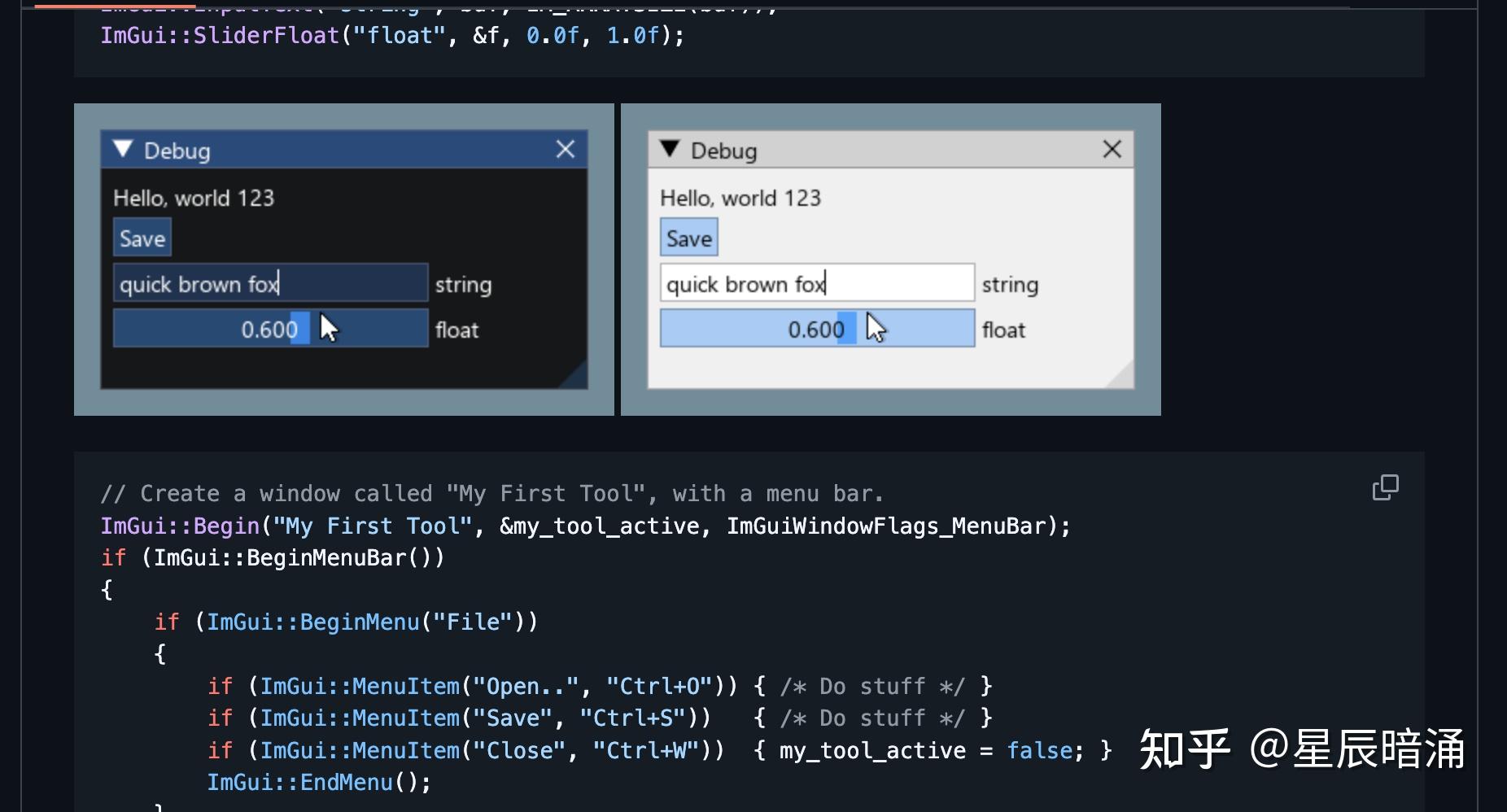Click the 'float' label in light Debug window

1003,330
